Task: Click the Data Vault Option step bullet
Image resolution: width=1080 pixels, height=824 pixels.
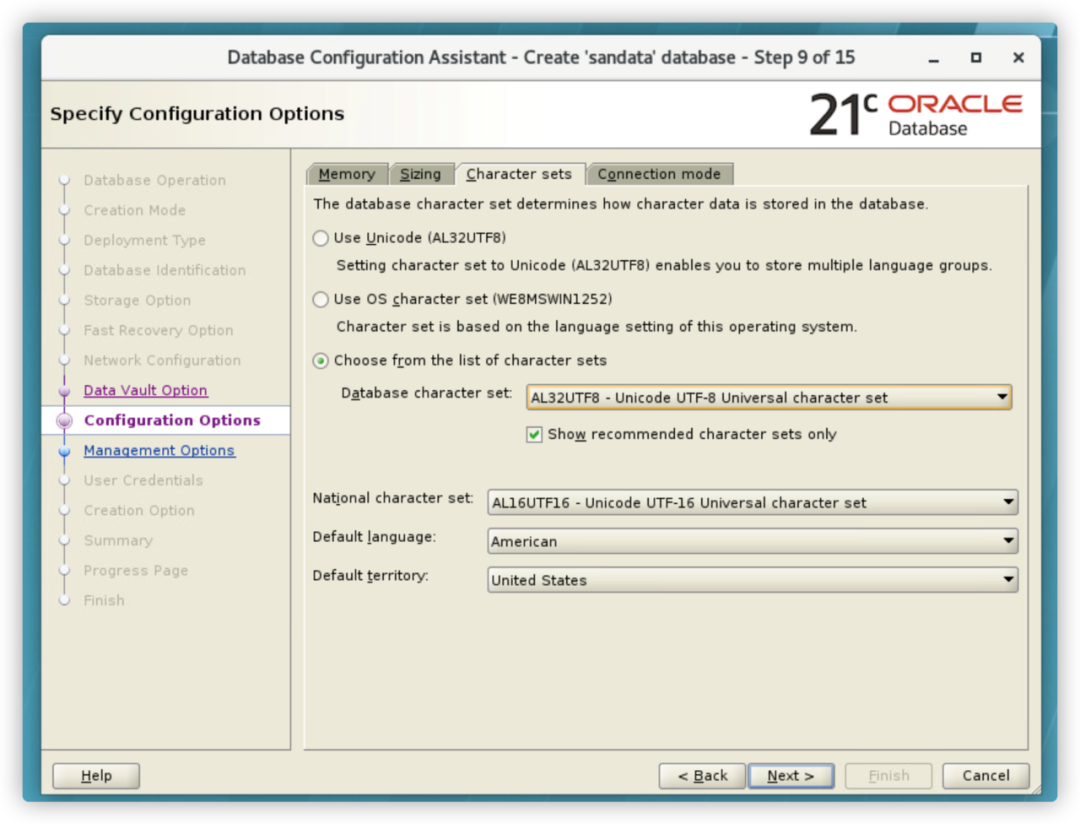Action: point(65,391)
